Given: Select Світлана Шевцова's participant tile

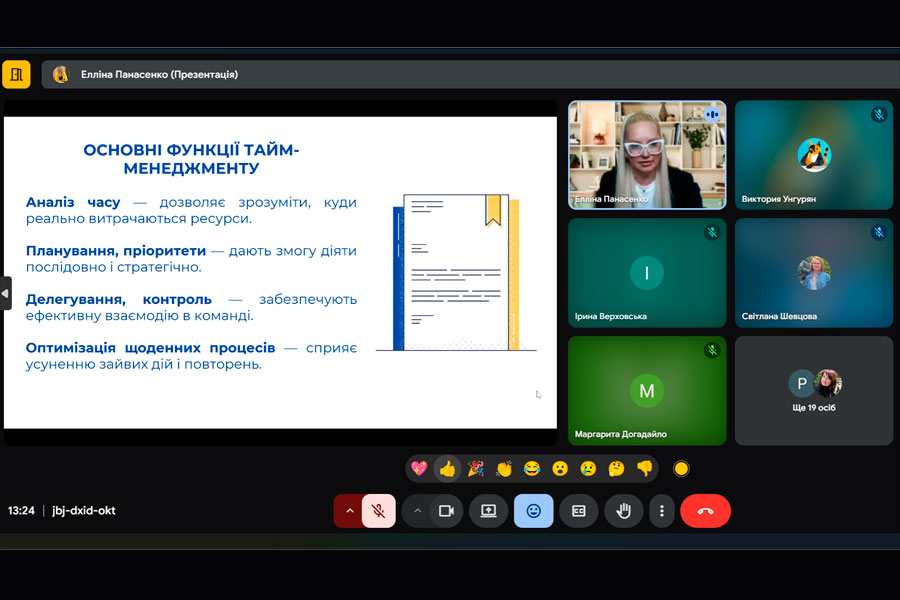Looking at the screenshot, I should pos(814,273).
